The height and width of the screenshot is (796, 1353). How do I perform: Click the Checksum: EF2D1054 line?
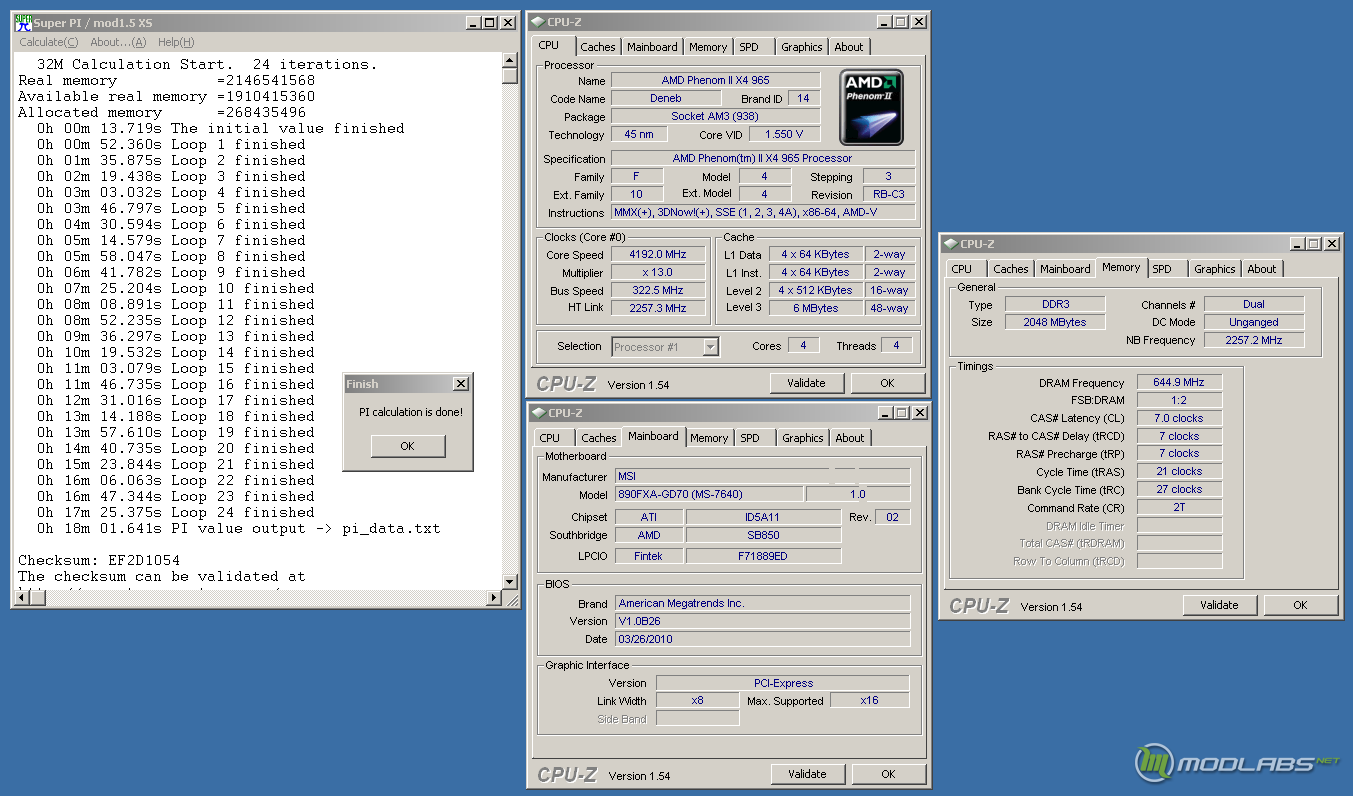tap(99, 560)
